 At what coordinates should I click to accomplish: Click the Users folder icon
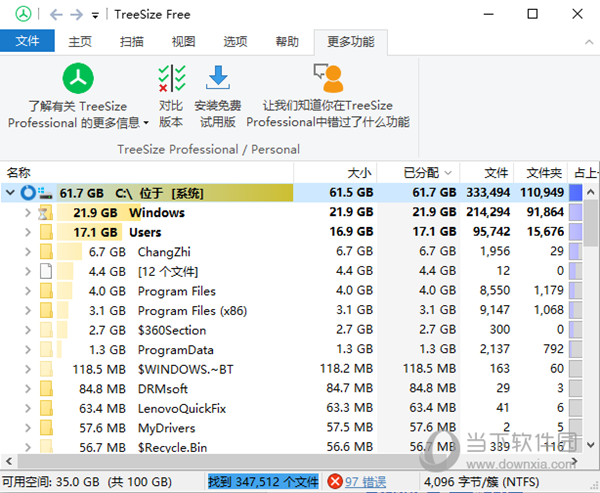(x=46, y=232)
